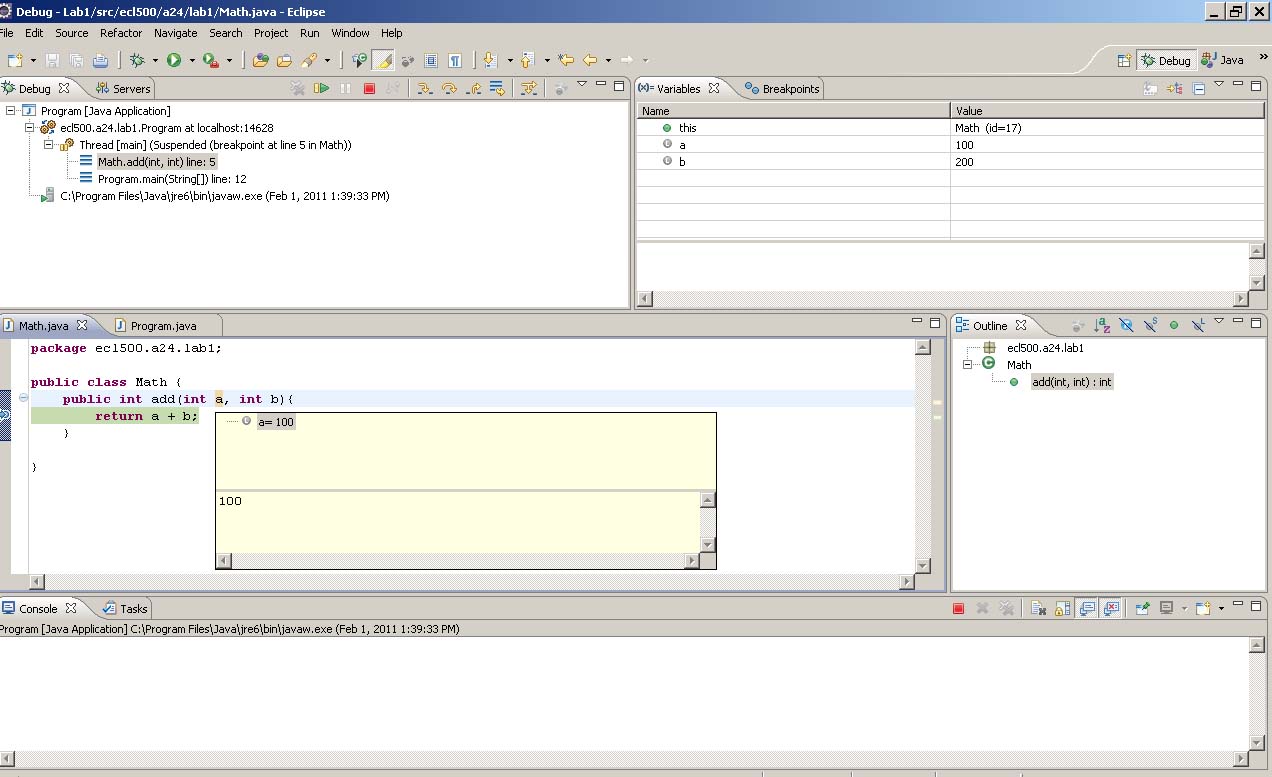Switch to Java perspective button
This screenshot has height=777, width=1272.
click(x=1223, y=60)
